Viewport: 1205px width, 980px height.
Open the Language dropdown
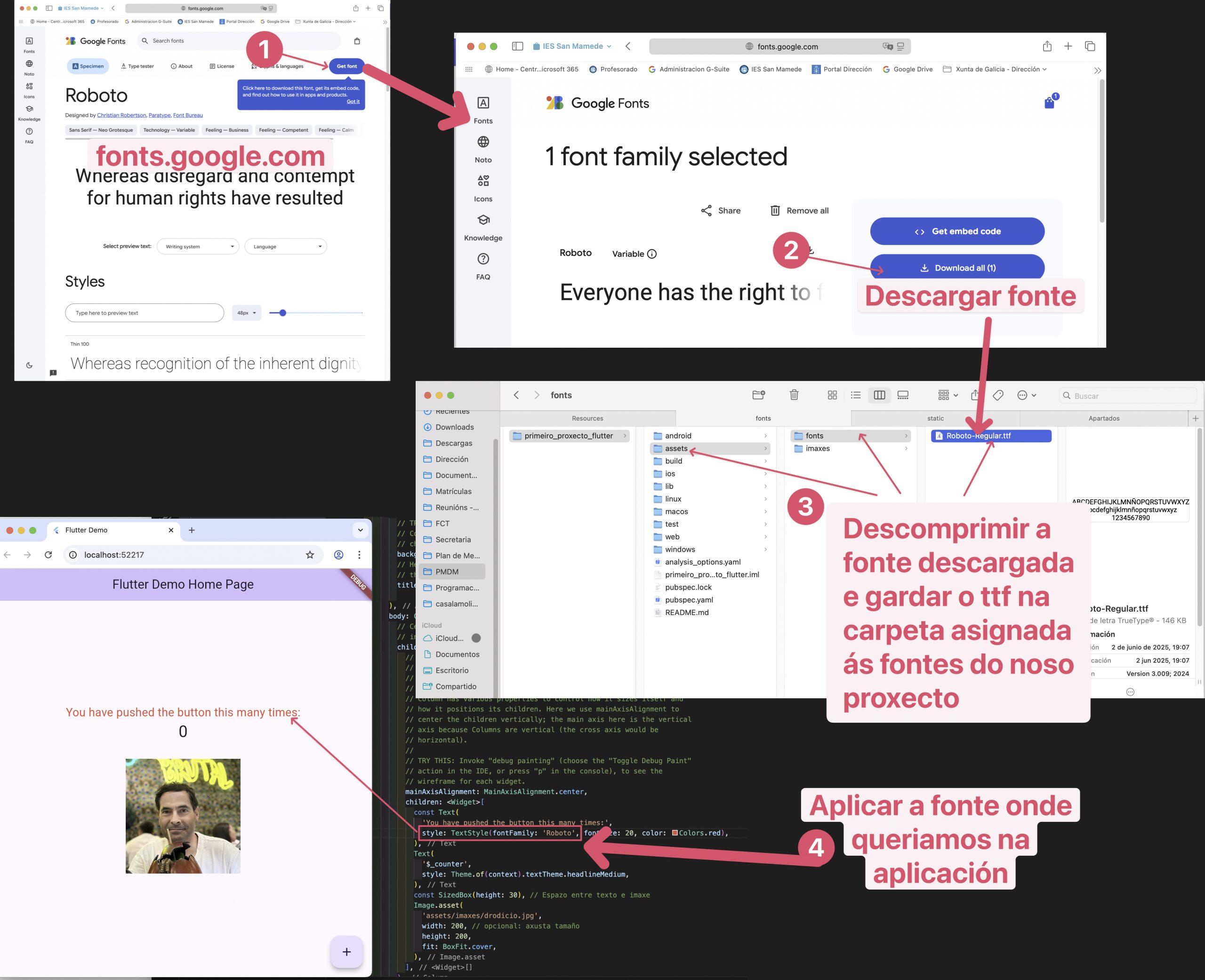[286, 247]
